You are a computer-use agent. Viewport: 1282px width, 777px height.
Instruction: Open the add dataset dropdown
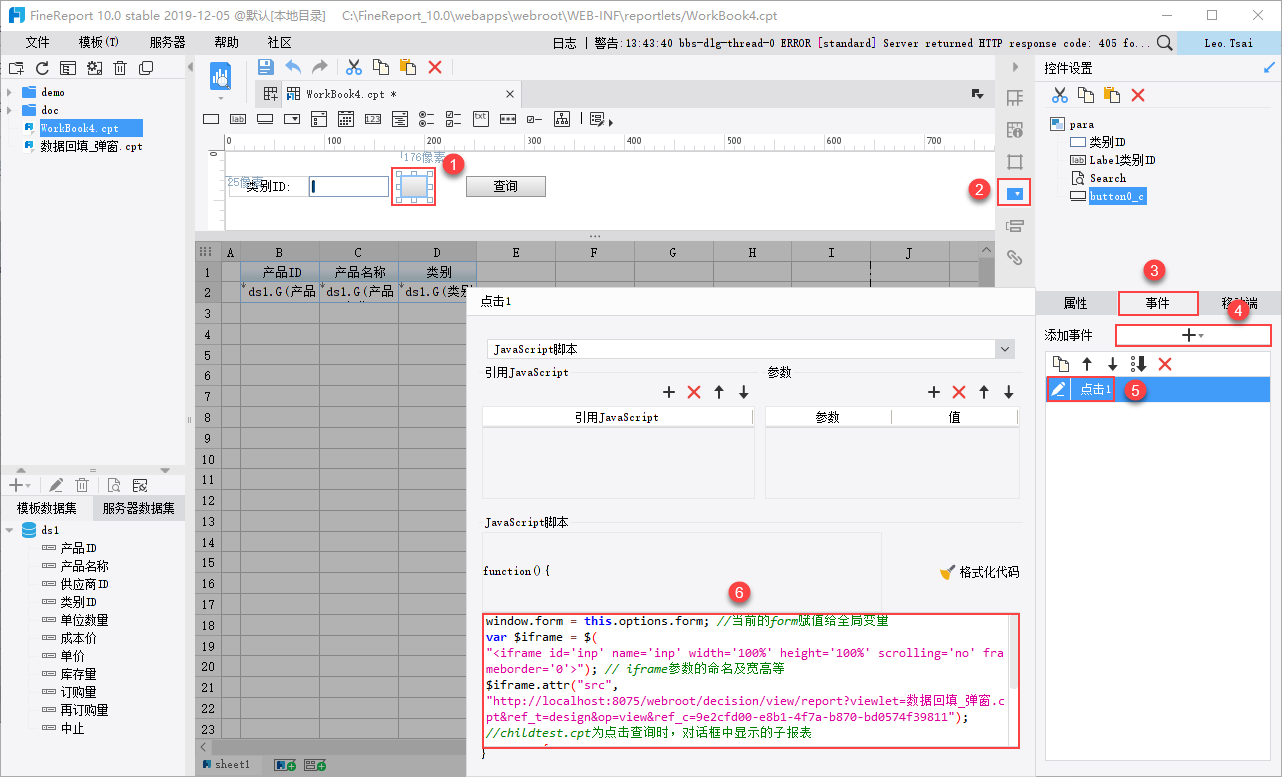pos(19,485)
